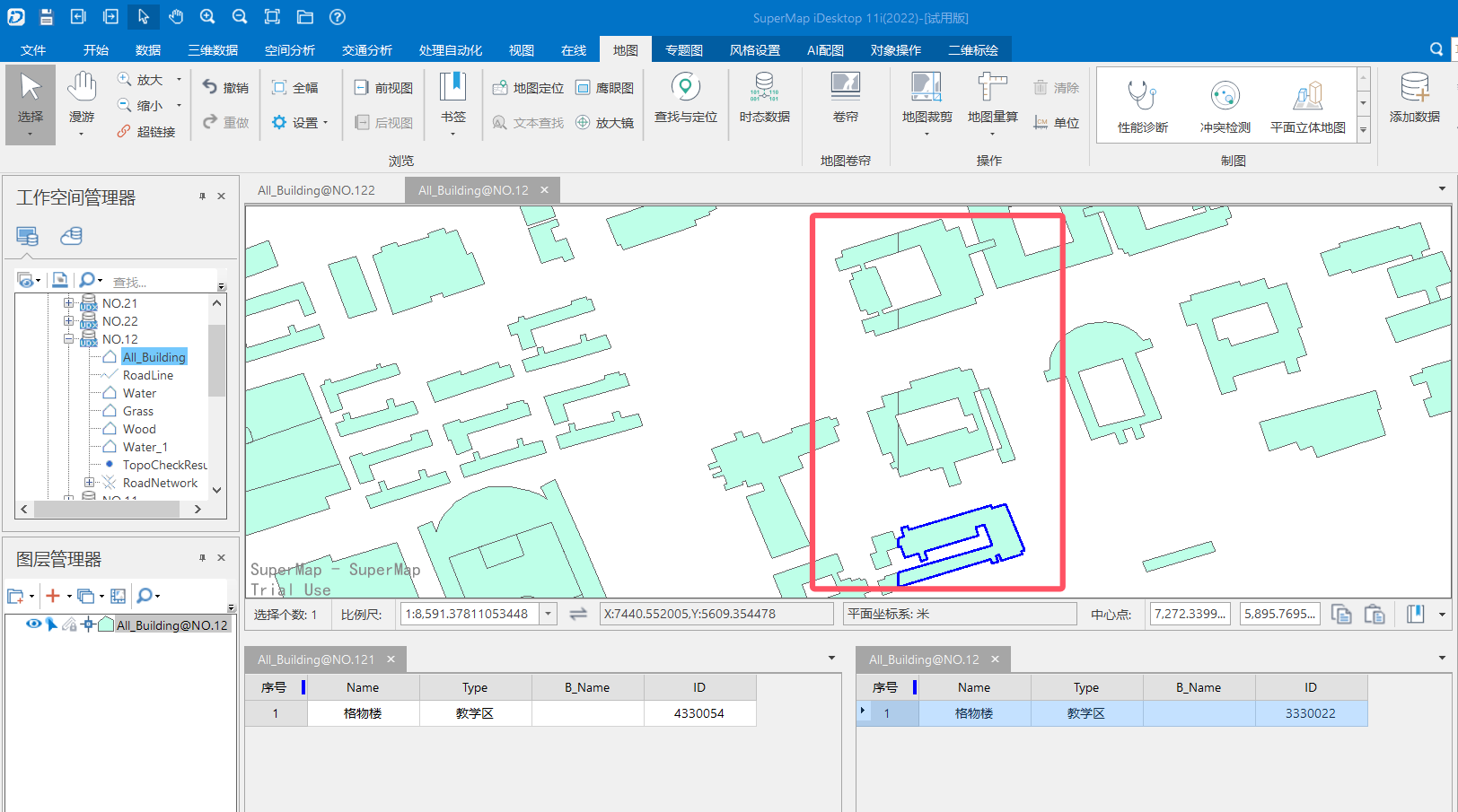Viewport: 1458px width, 812px height.
Task: Click the workspace tree vertical scrollbar
Action: click(216, 360)
